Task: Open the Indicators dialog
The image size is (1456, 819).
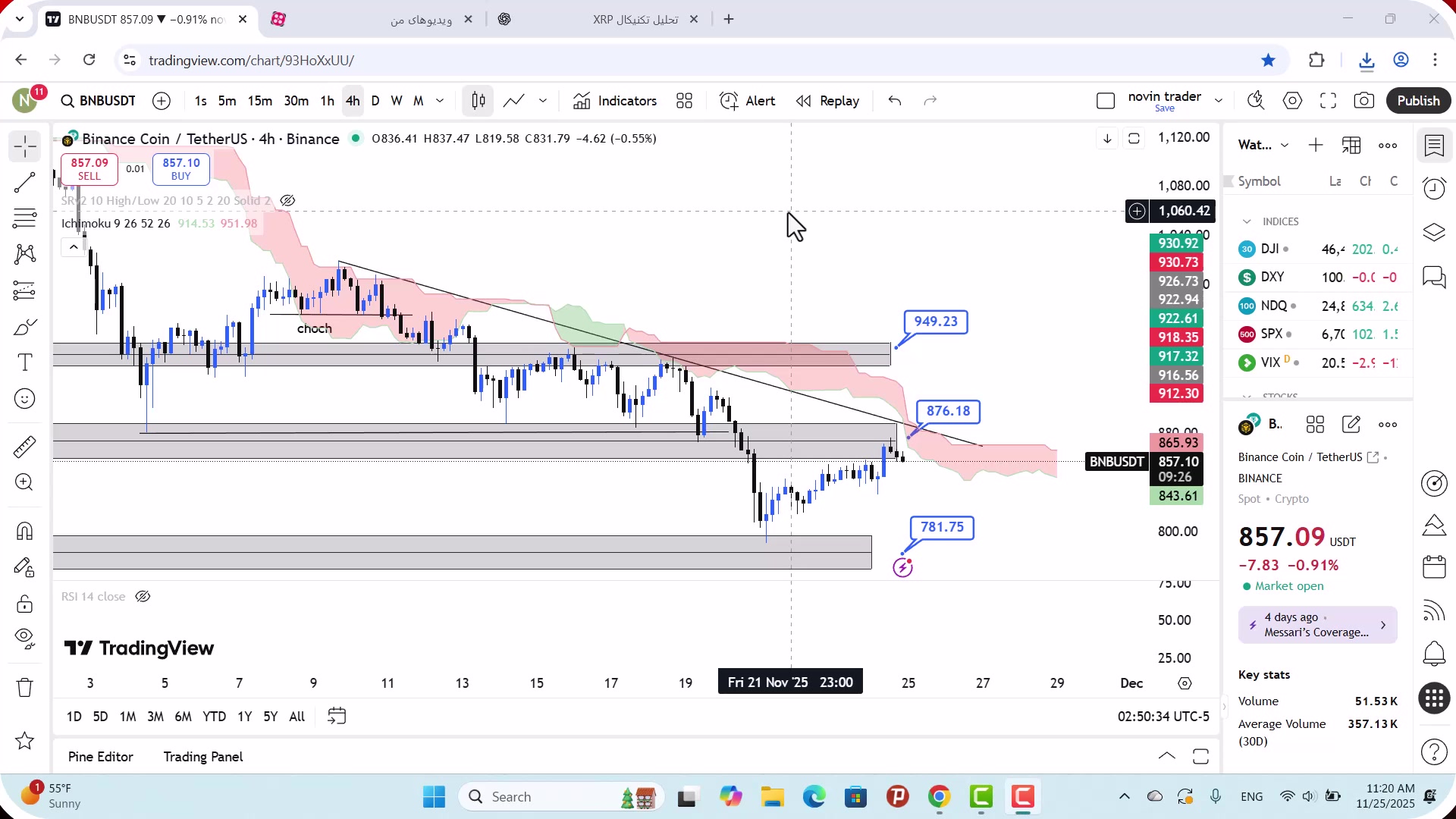Action: pyautogui.click(x=615, y=101)
